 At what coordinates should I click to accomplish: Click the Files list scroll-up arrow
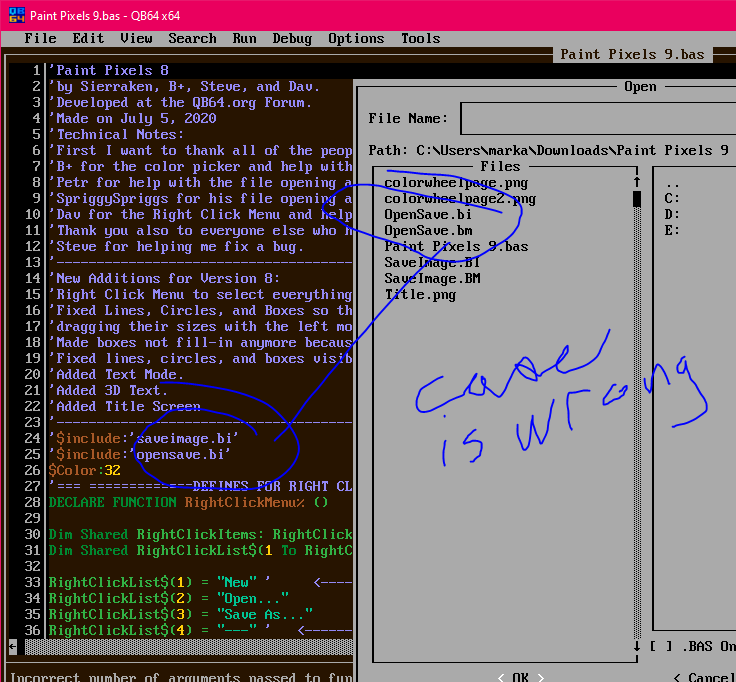pyautogui.click(x=636, y=182)
